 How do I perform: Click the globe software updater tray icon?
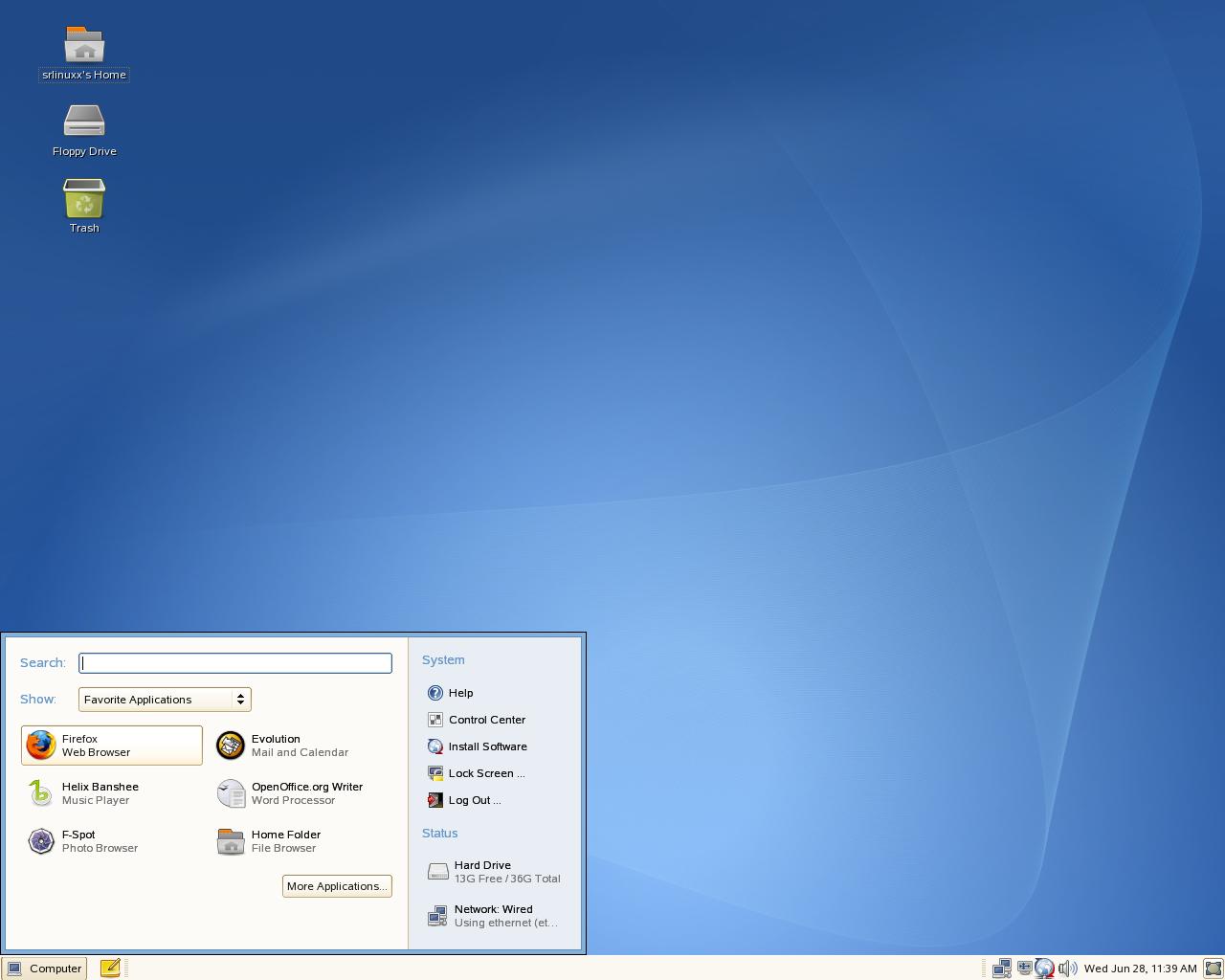tap(1045, 969)
